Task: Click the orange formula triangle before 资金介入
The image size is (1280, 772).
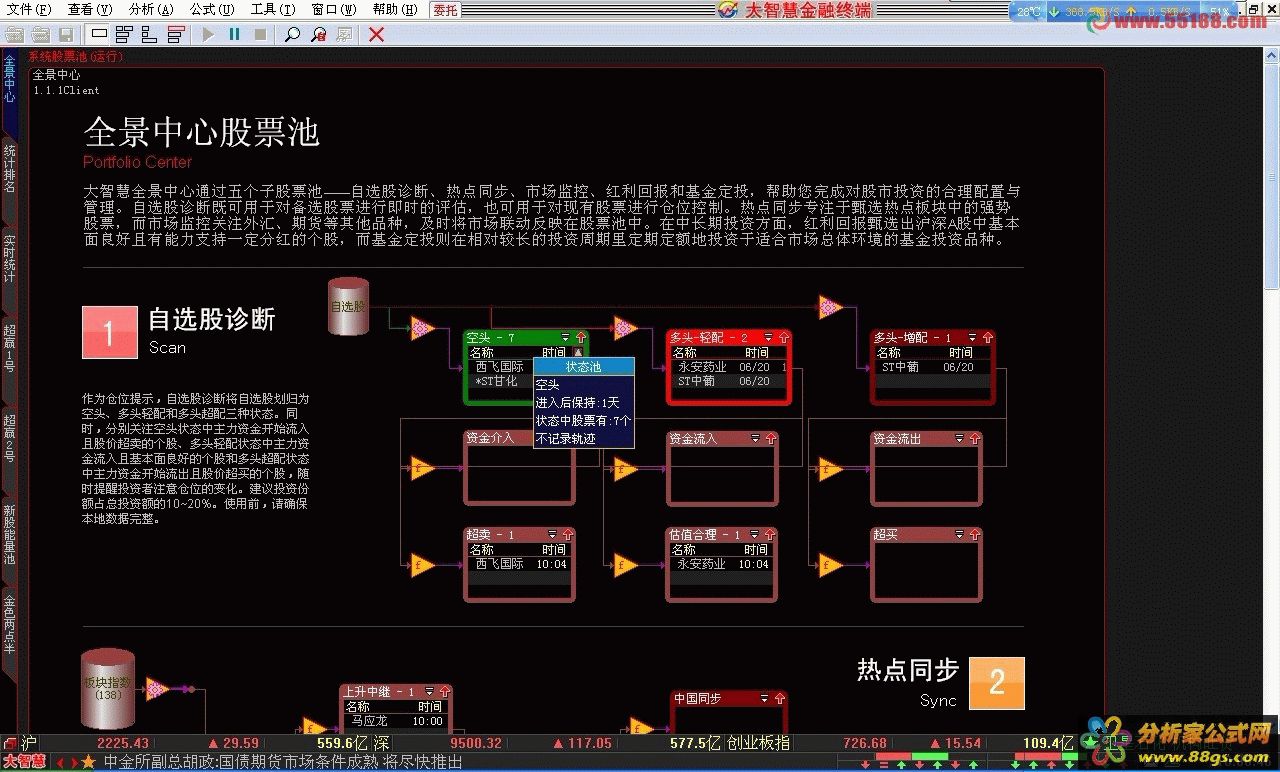Action: [x=423, y=468]
